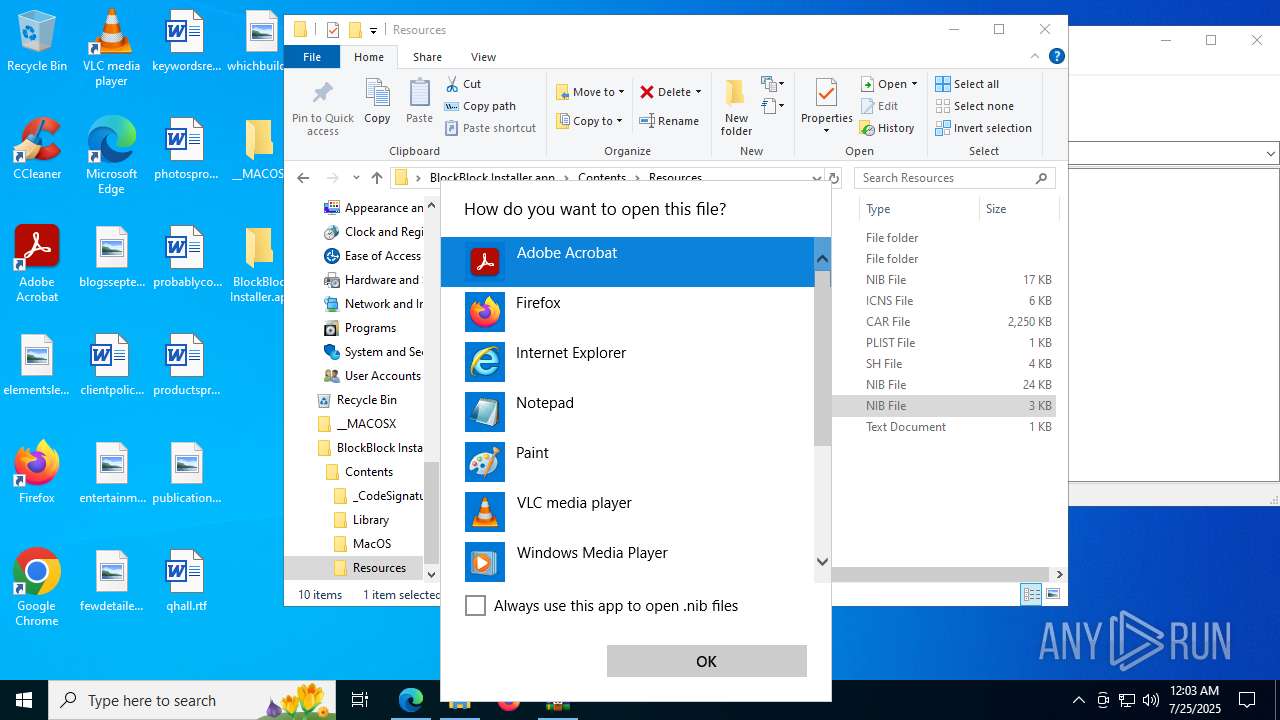The width and height of the screenshot is (1280, 720).
Task: Click Select all in the ribbon
Action: coord(967,84)
